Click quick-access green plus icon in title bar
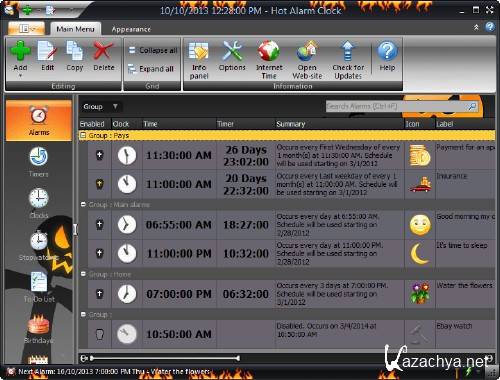 point(27,11)
